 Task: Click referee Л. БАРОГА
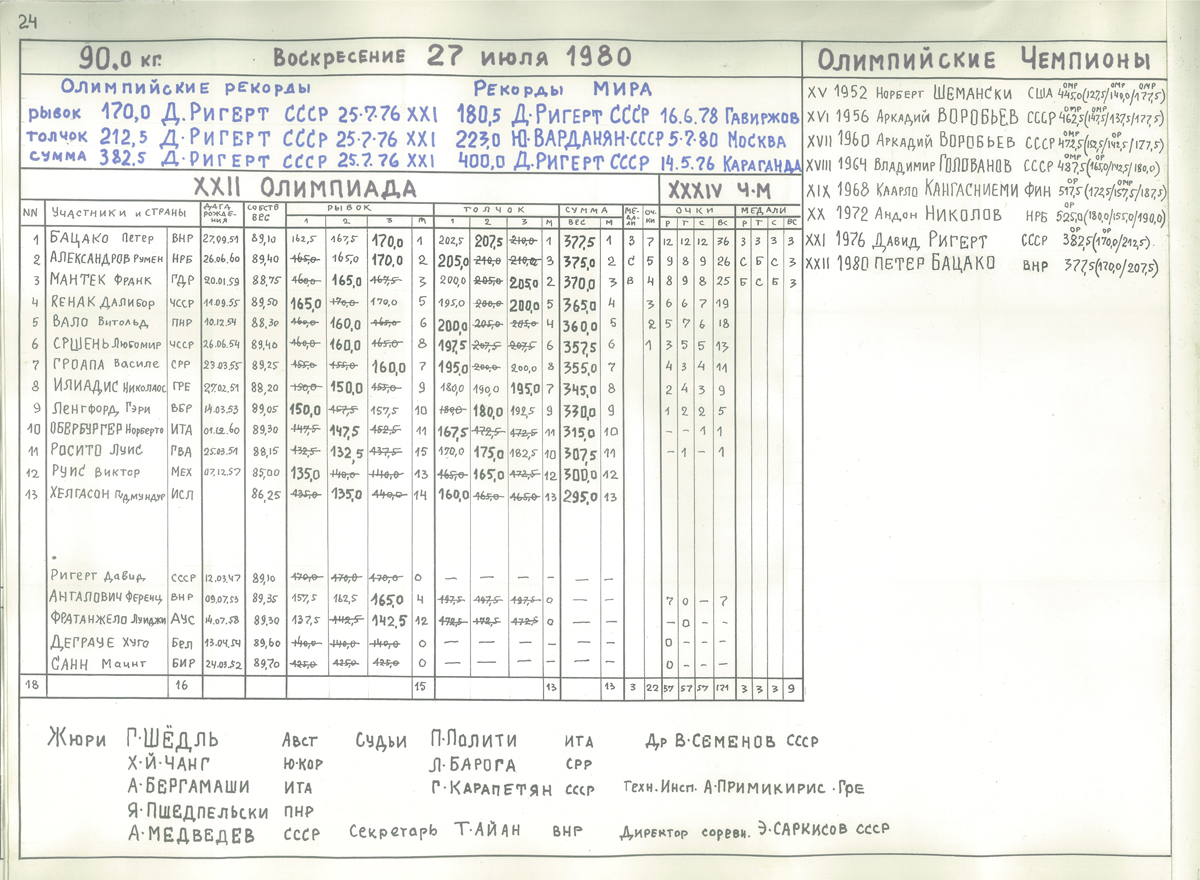474,765
